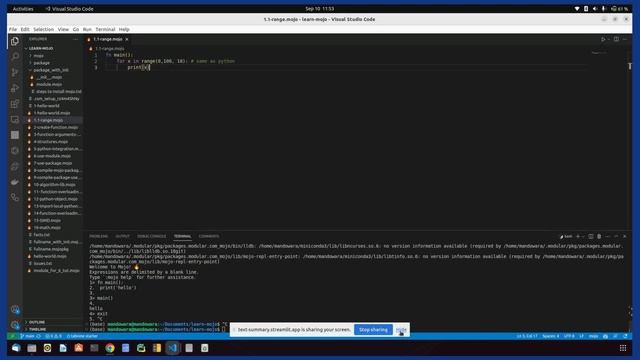Add a new terminal with plus icon
The image size is (640, 360).
578,236
